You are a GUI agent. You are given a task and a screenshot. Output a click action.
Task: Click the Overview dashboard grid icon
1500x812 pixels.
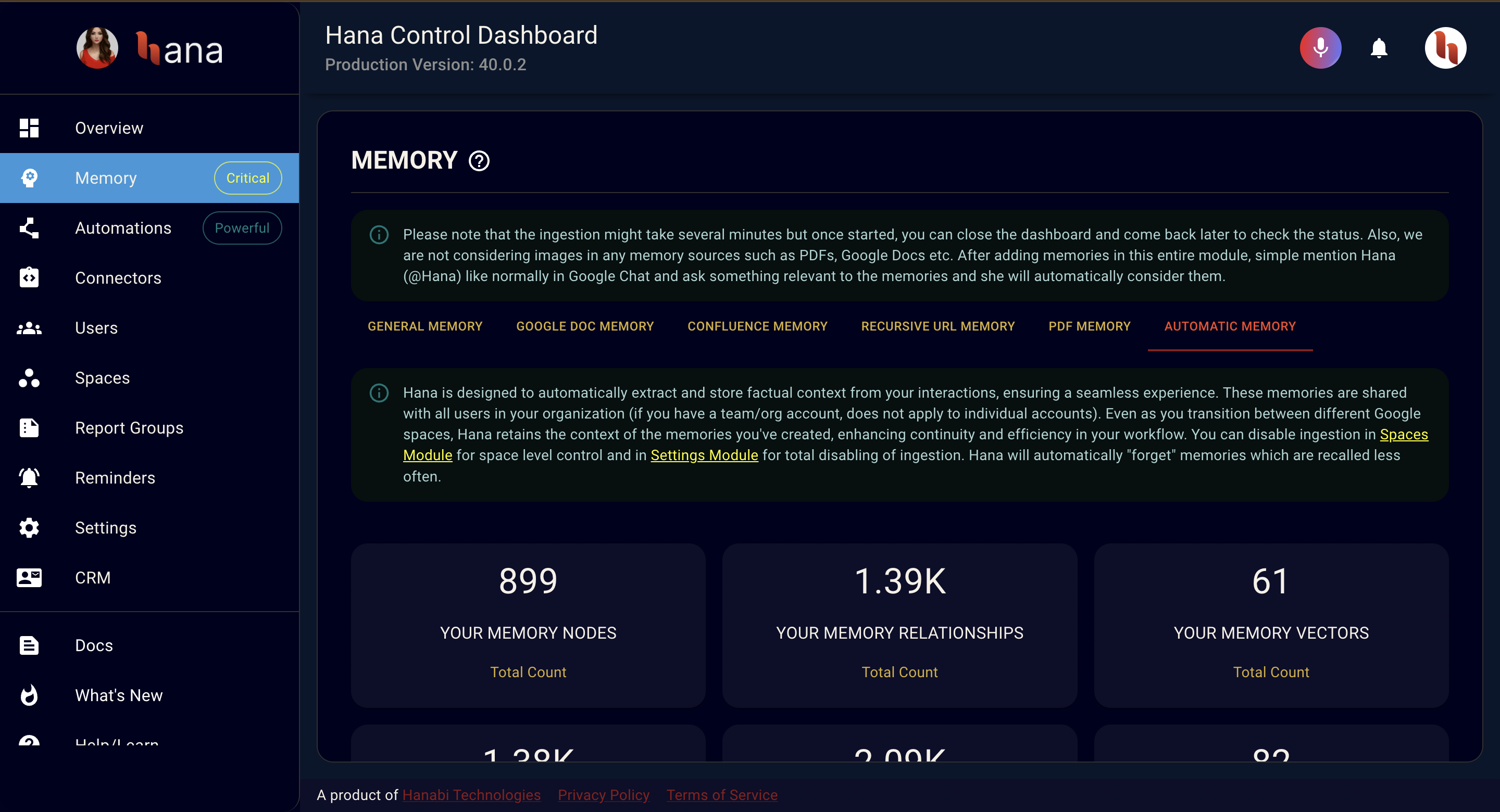[x=29, y=128]
